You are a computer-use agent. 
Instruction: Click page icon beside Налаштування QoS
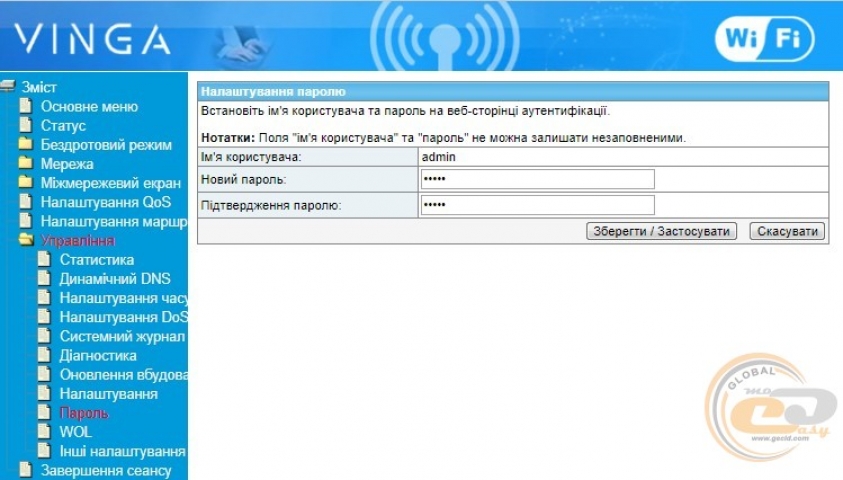coord(26,202)
